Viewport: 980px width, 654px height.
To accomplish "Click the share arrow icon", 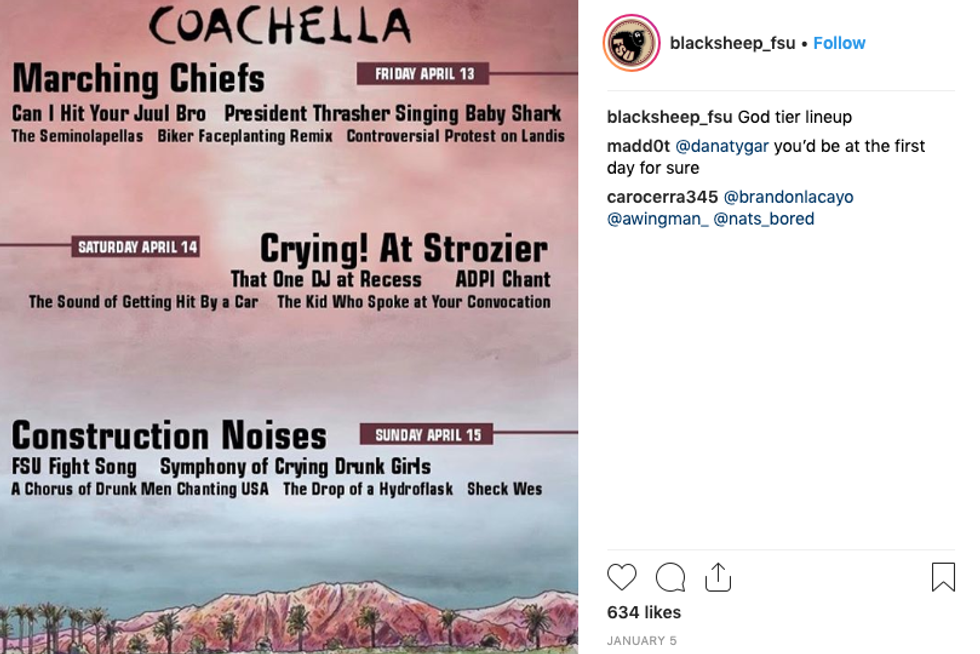I will click(718, 577).
